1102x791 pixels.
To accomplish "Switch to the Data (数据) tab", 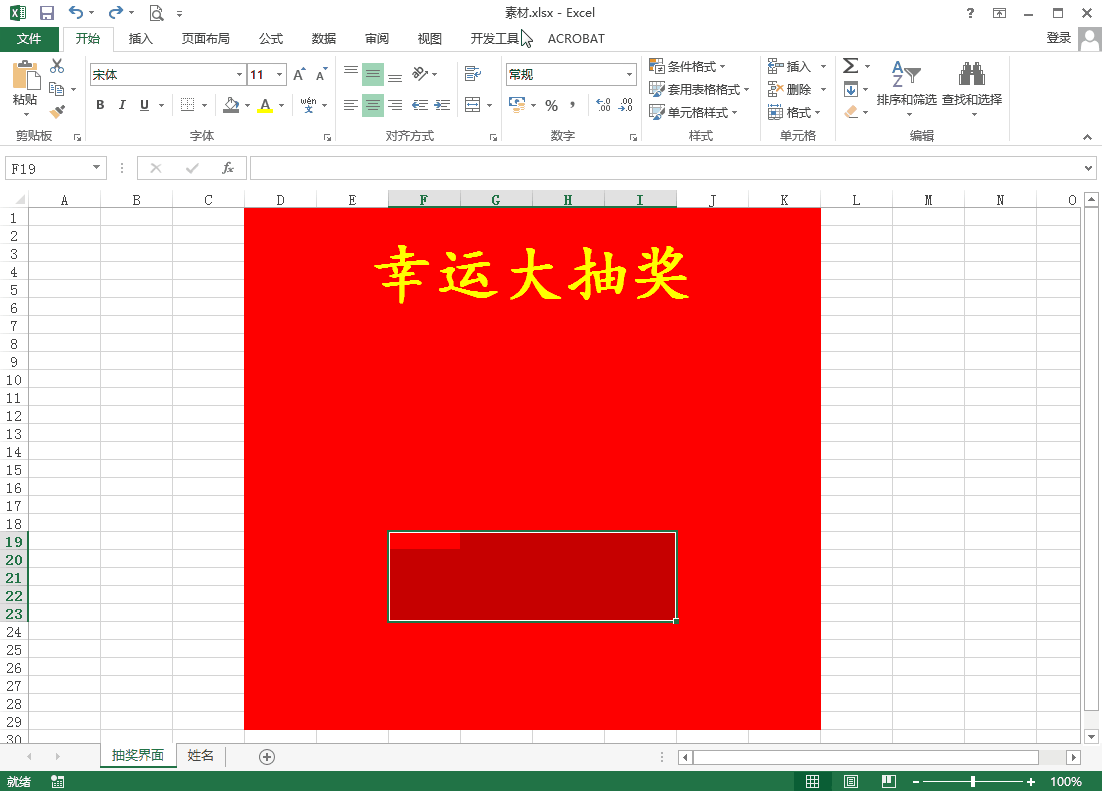I will click(324, 39).
